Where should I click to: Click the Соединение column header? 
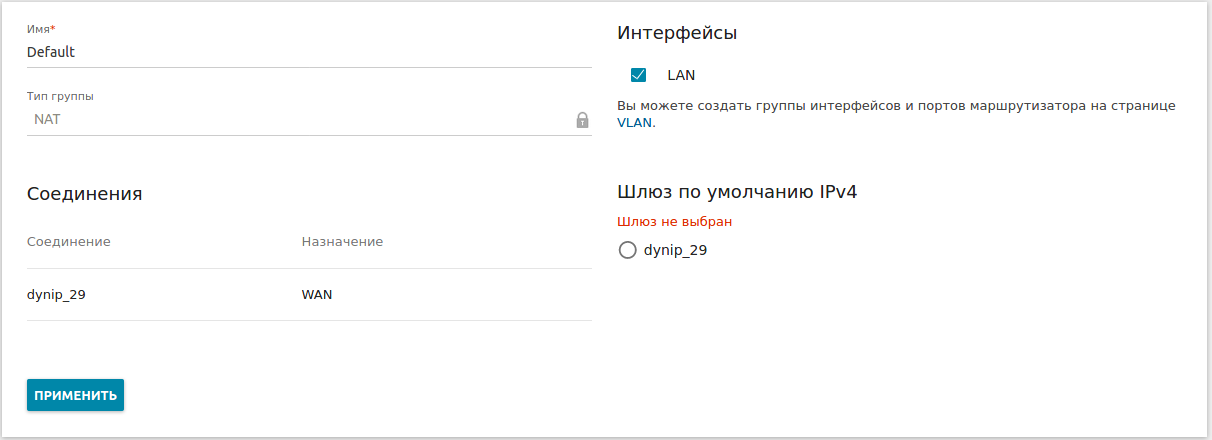(x=68, y=242)
